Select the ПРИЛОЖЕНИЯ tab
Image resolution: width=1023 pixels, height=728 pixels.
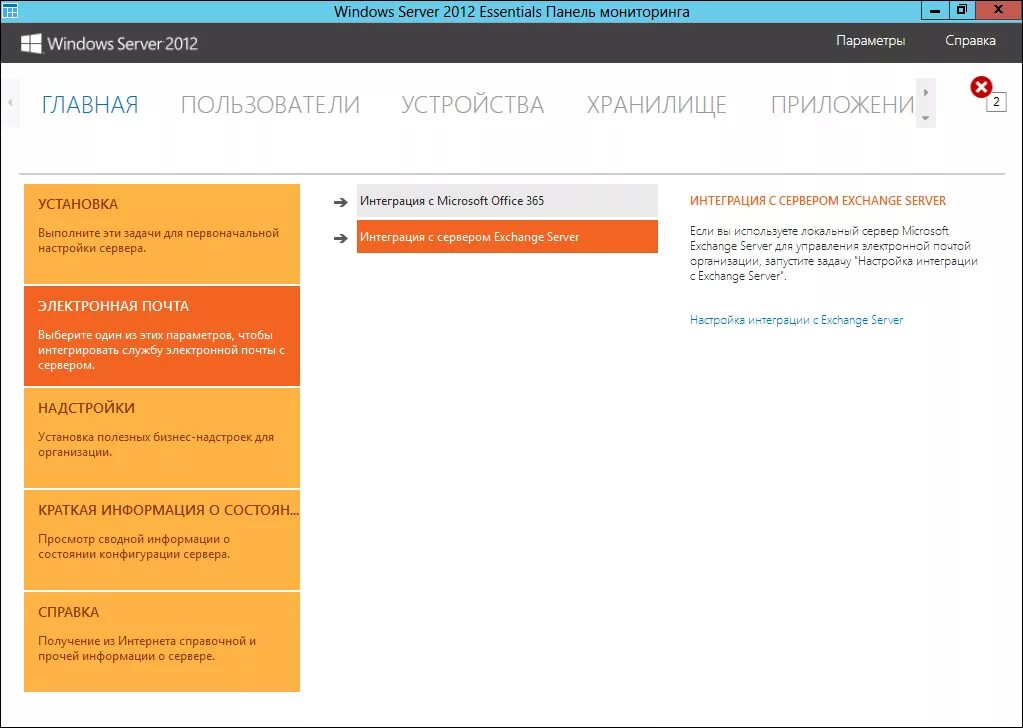[x=842, y=104]
